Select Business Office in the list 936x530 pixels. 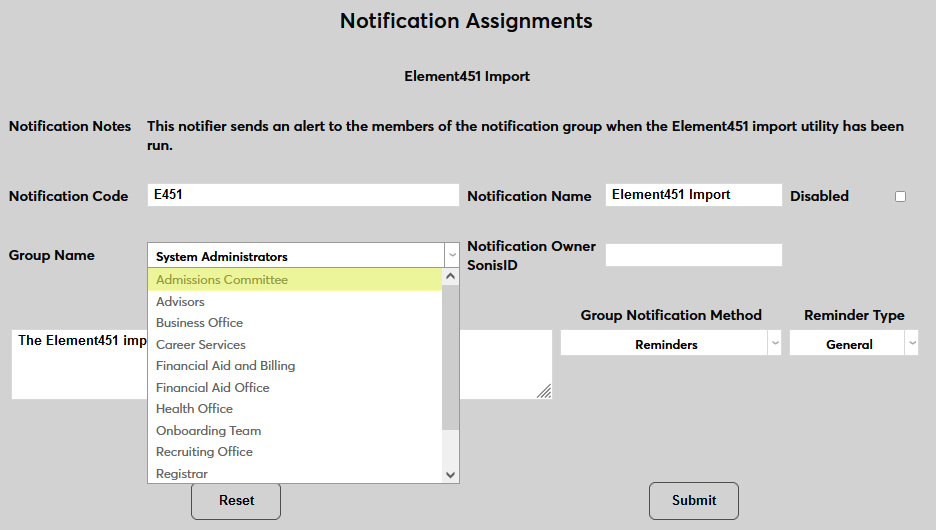click(294, 323)
